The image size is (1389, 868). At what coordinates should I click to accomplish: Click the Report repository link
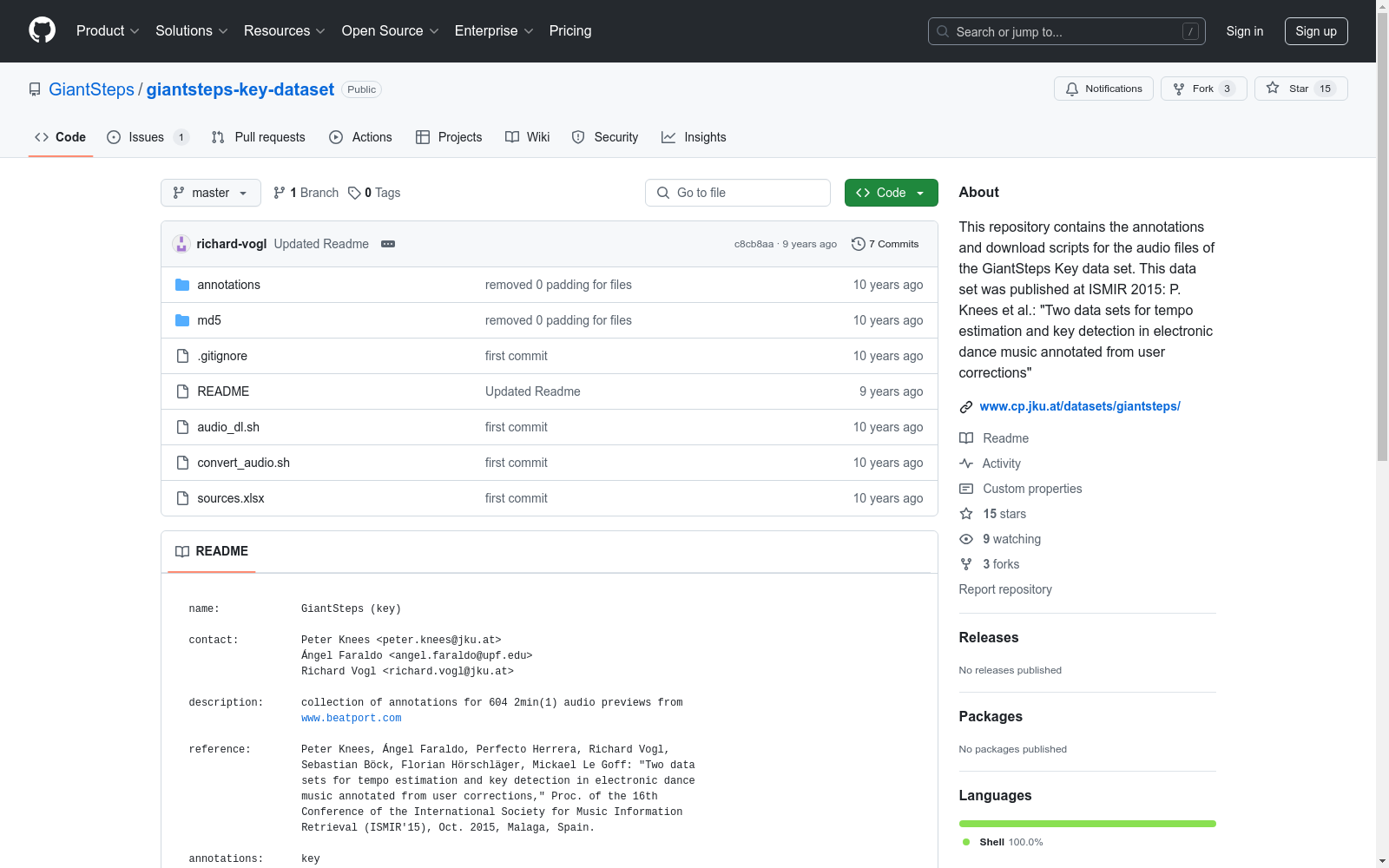pyautogui.click(x=1005, y=589)
